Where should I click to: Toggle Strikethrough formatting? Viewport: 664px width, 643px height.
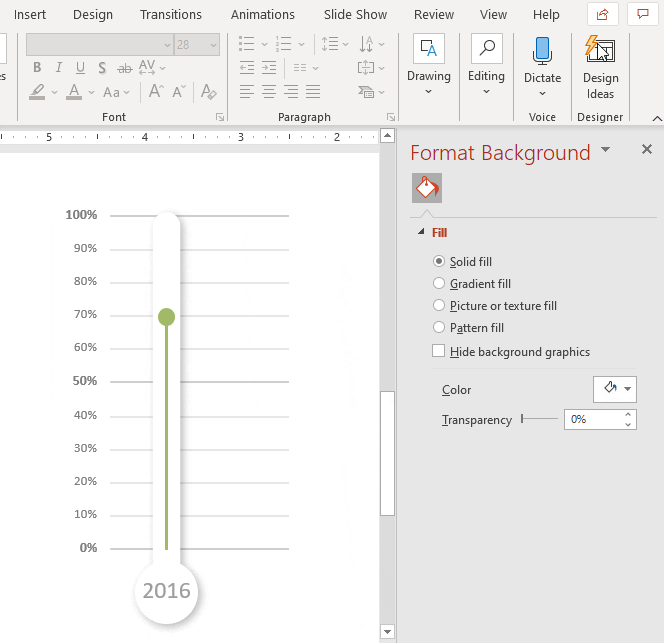pyautogui.click(x=124, y=68)
